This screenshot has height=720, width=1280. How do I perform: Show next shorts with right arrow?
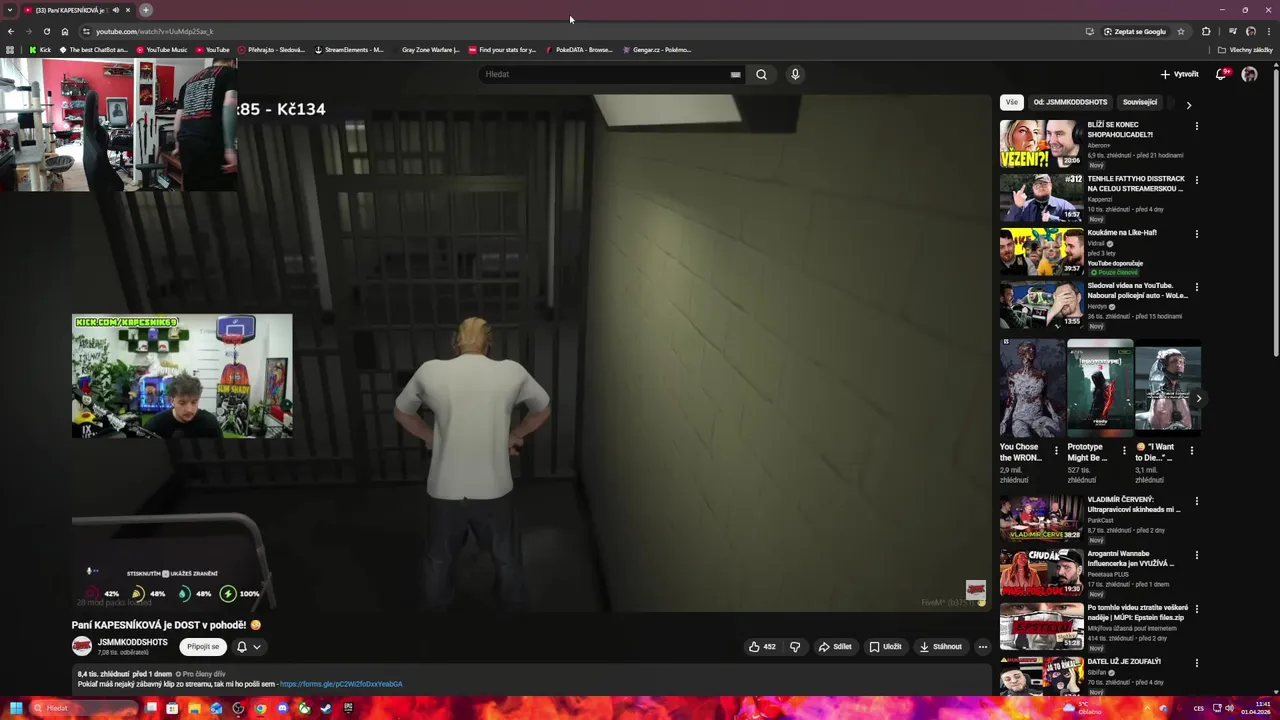(x=1199, y=398)
